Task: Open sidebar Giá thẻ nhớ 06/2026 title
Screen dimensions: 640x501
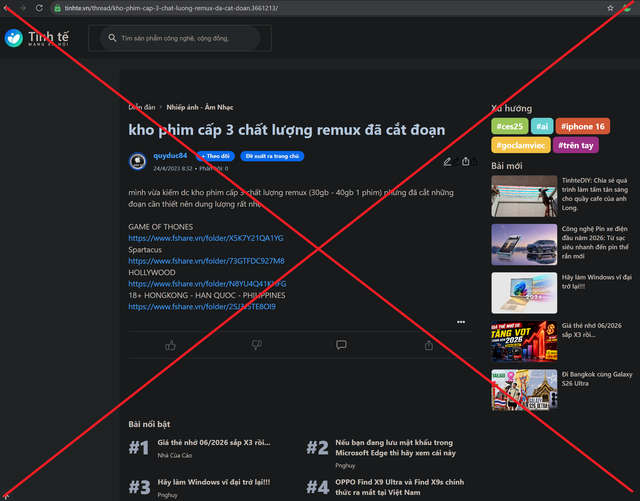Action: (x=591, y=330)
